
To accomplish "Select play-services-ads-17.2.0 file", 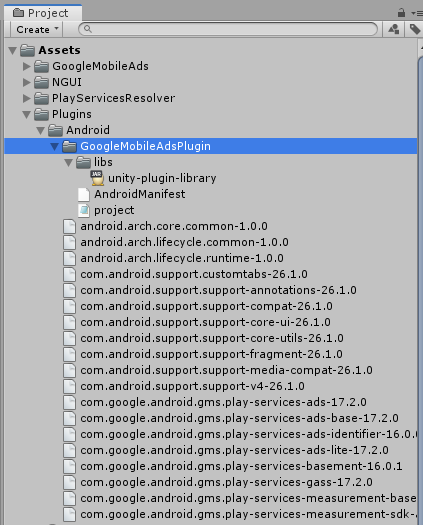I will coord(223,402).
